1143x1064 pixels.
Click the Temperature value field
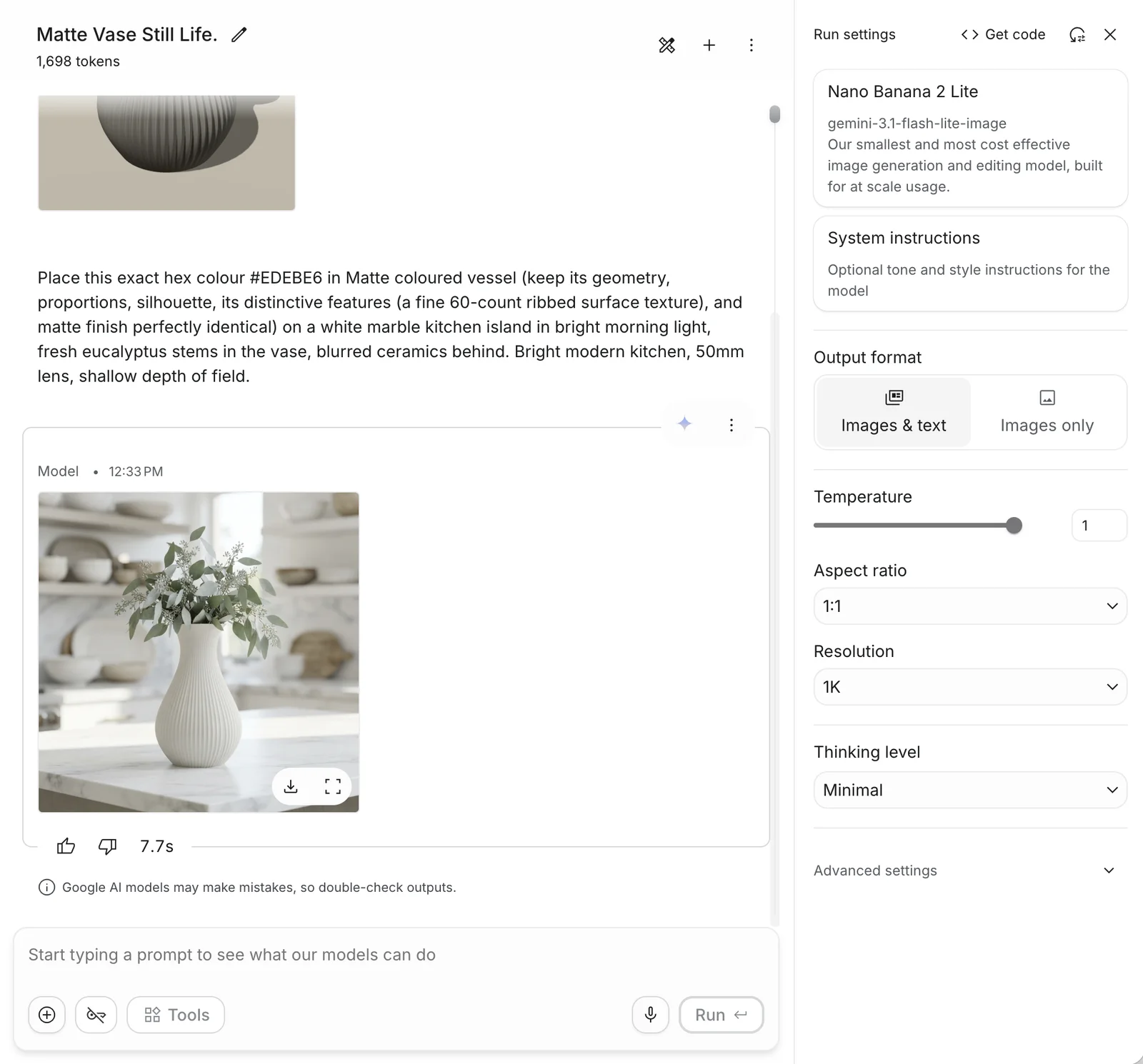1099,526
